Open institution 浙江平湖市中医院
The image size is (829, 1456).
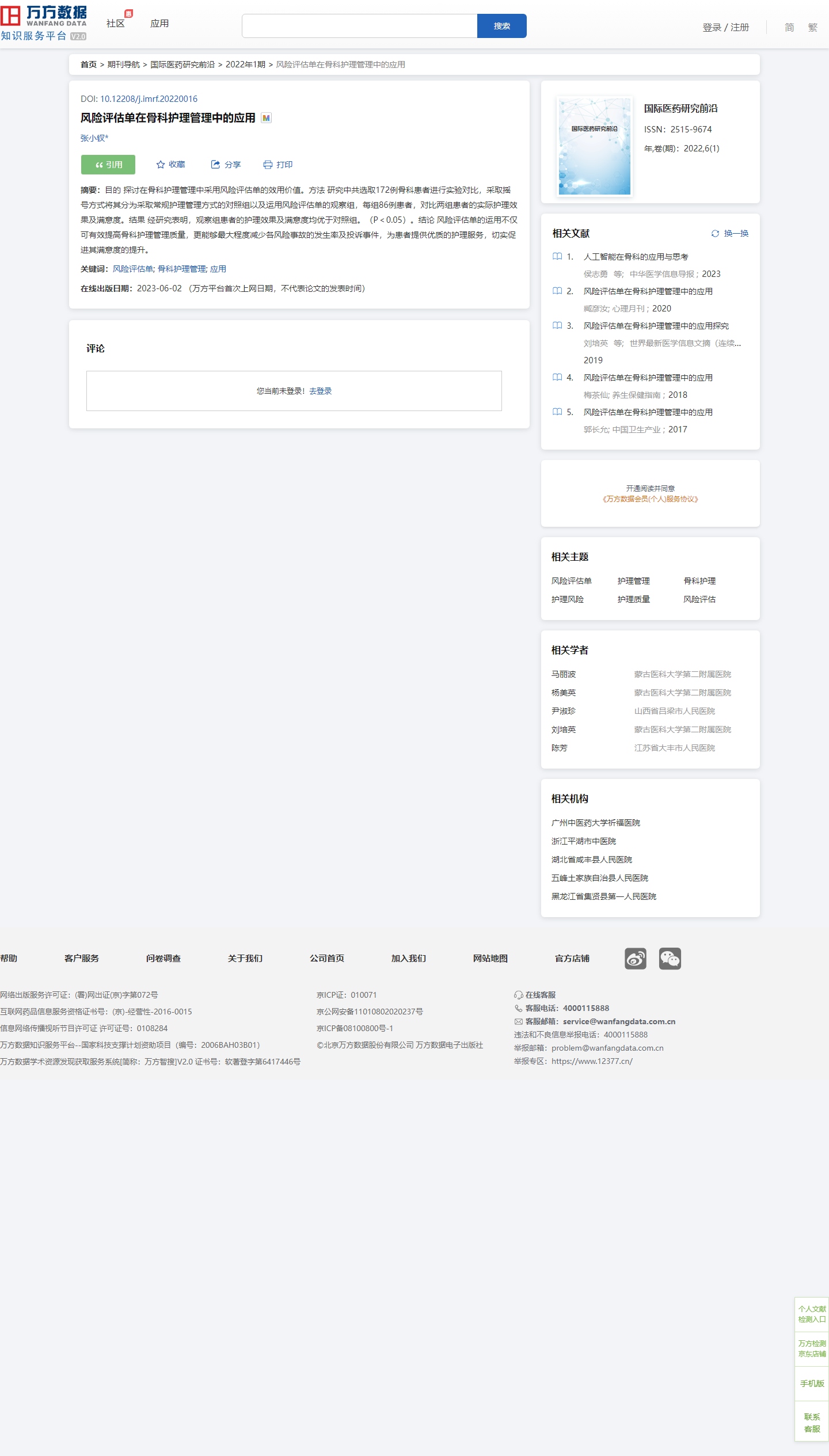pyautogui.click(x=584, y=841)
